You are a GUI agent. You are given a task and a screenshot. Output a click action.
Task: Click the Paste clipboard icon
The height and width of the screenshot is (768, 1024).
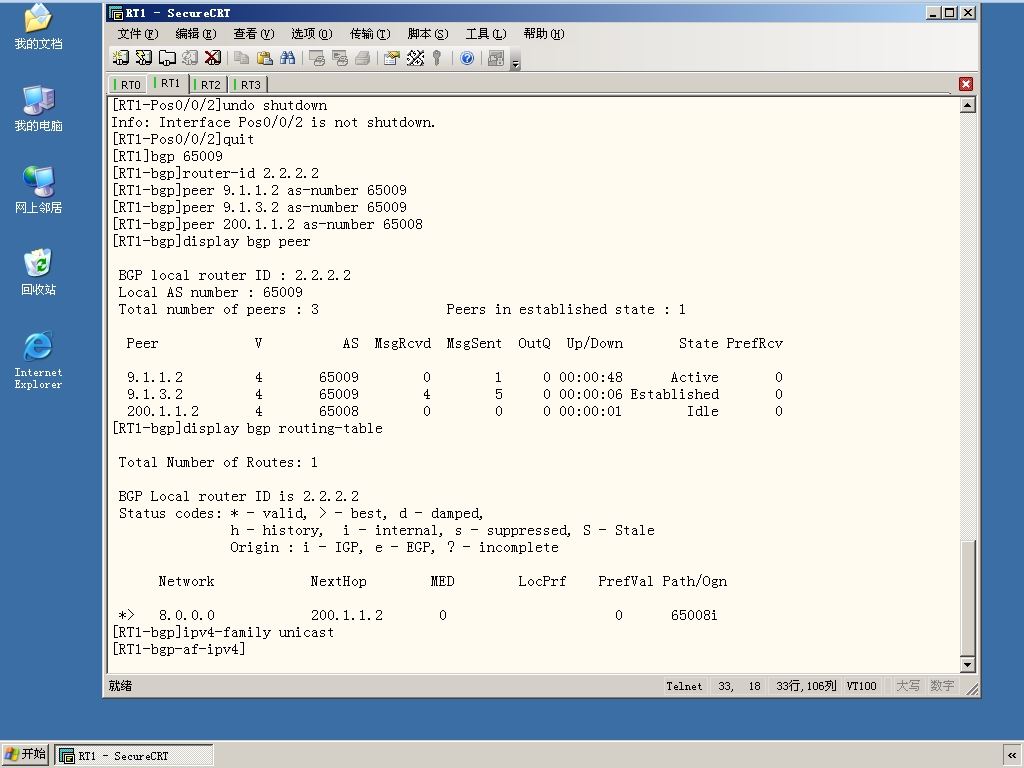(264, 58)
